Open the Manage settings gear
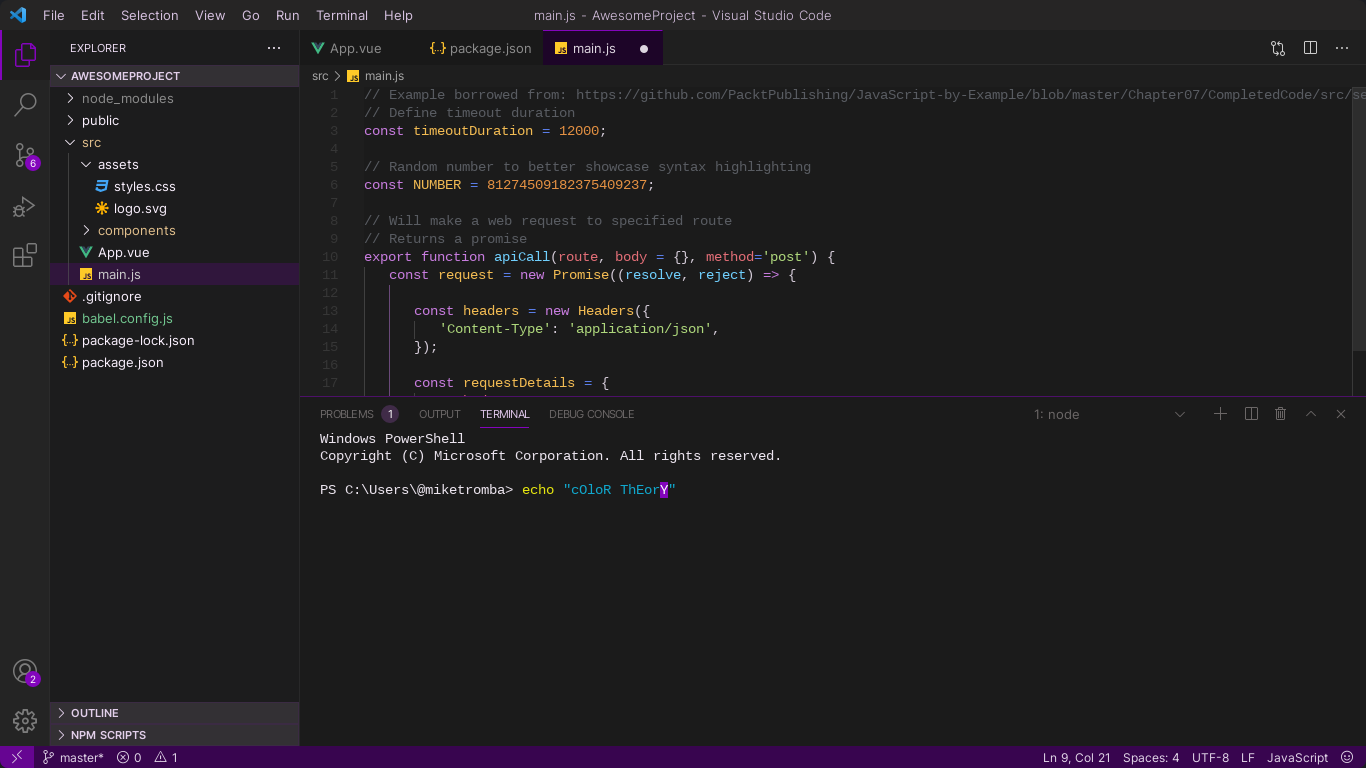The image size is (1366, 768). [x=25, y=720]
